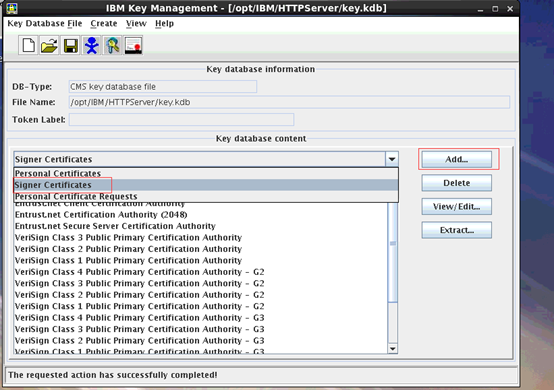Click inside the Token Label field
Screen dimensions: 554x390
point(181,119)
